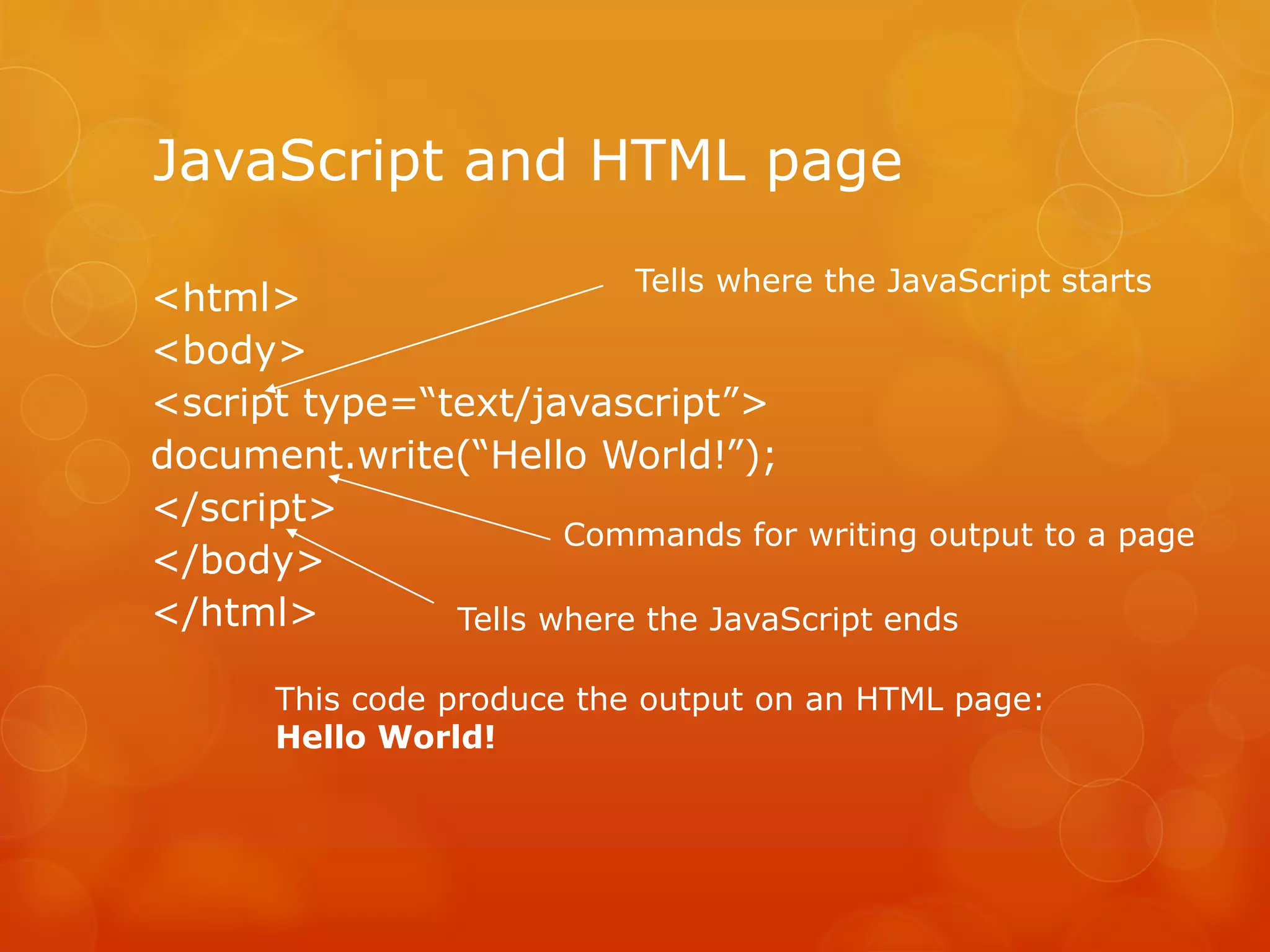Click the opening <html> tag line
The height and width of the screenshot is (952, 1270).
226,298
